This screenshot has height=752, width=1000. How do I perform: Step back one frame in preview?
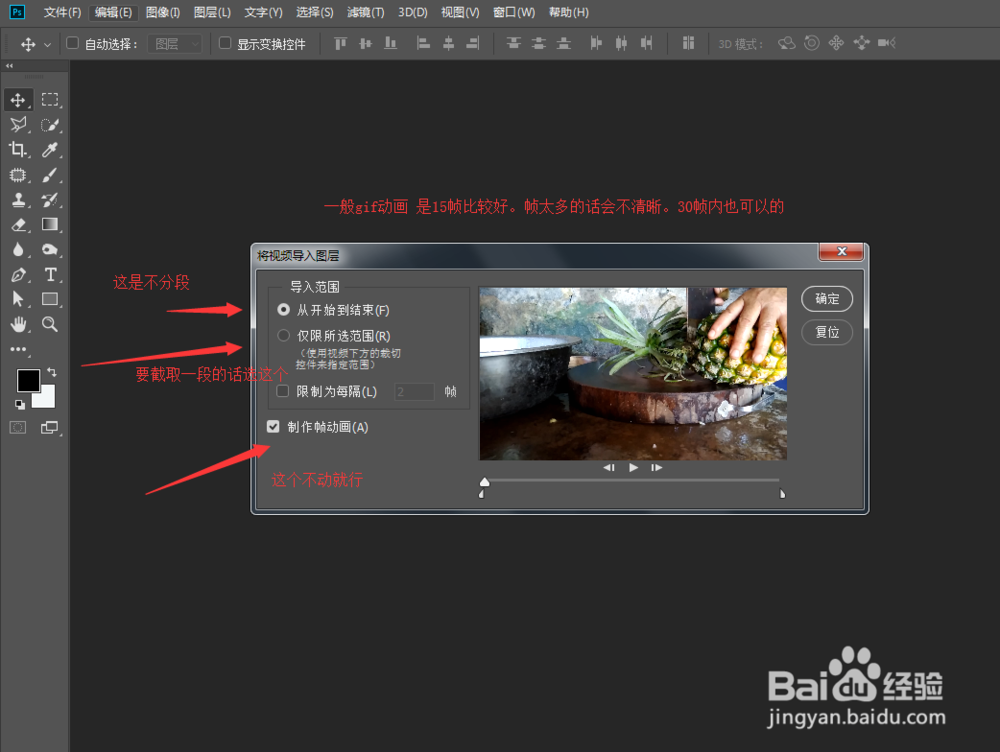609,468
